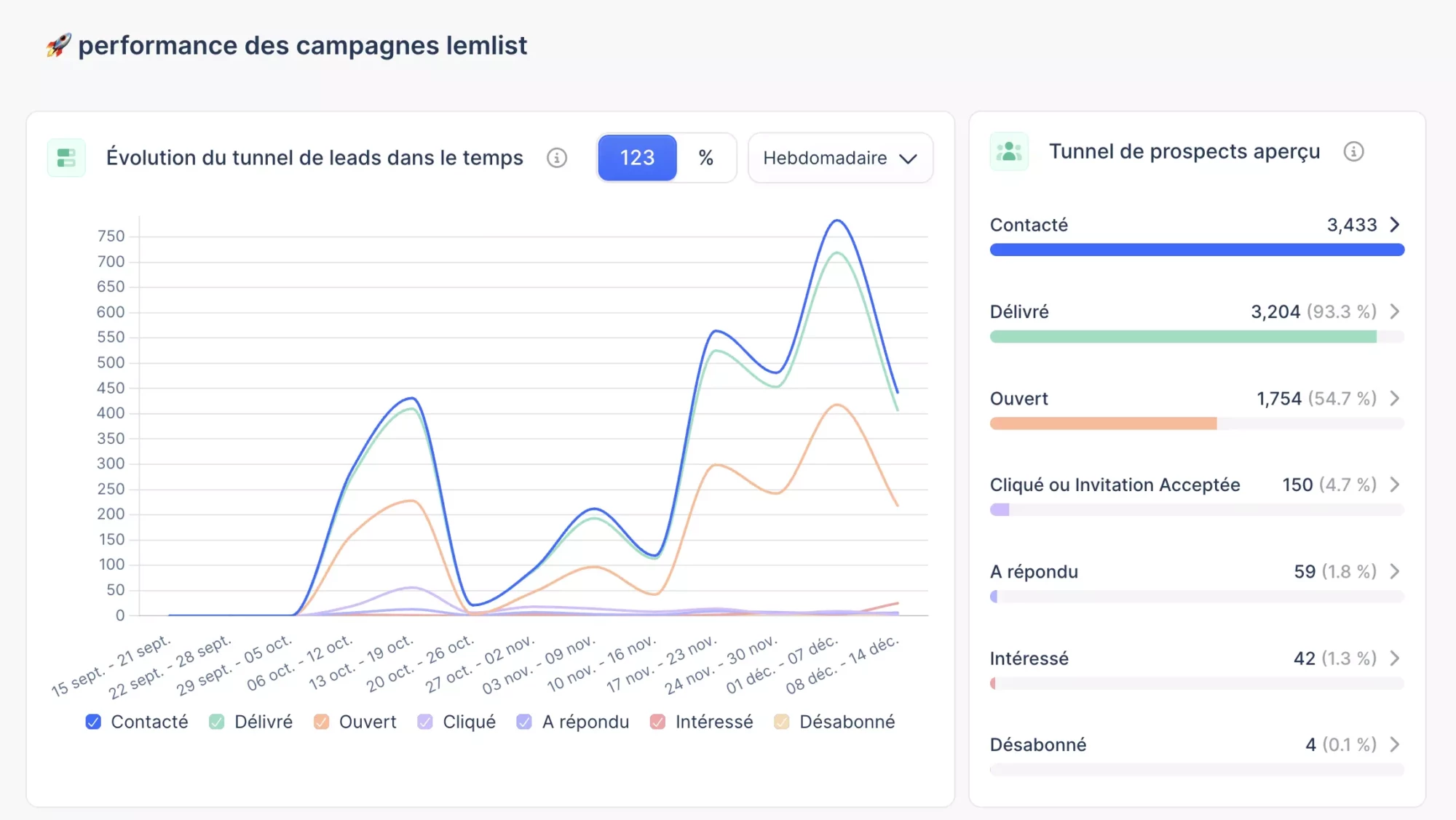Open info tooltip for Évolution du tunnel de leads
1456x820 pixels.
point(557,158)
